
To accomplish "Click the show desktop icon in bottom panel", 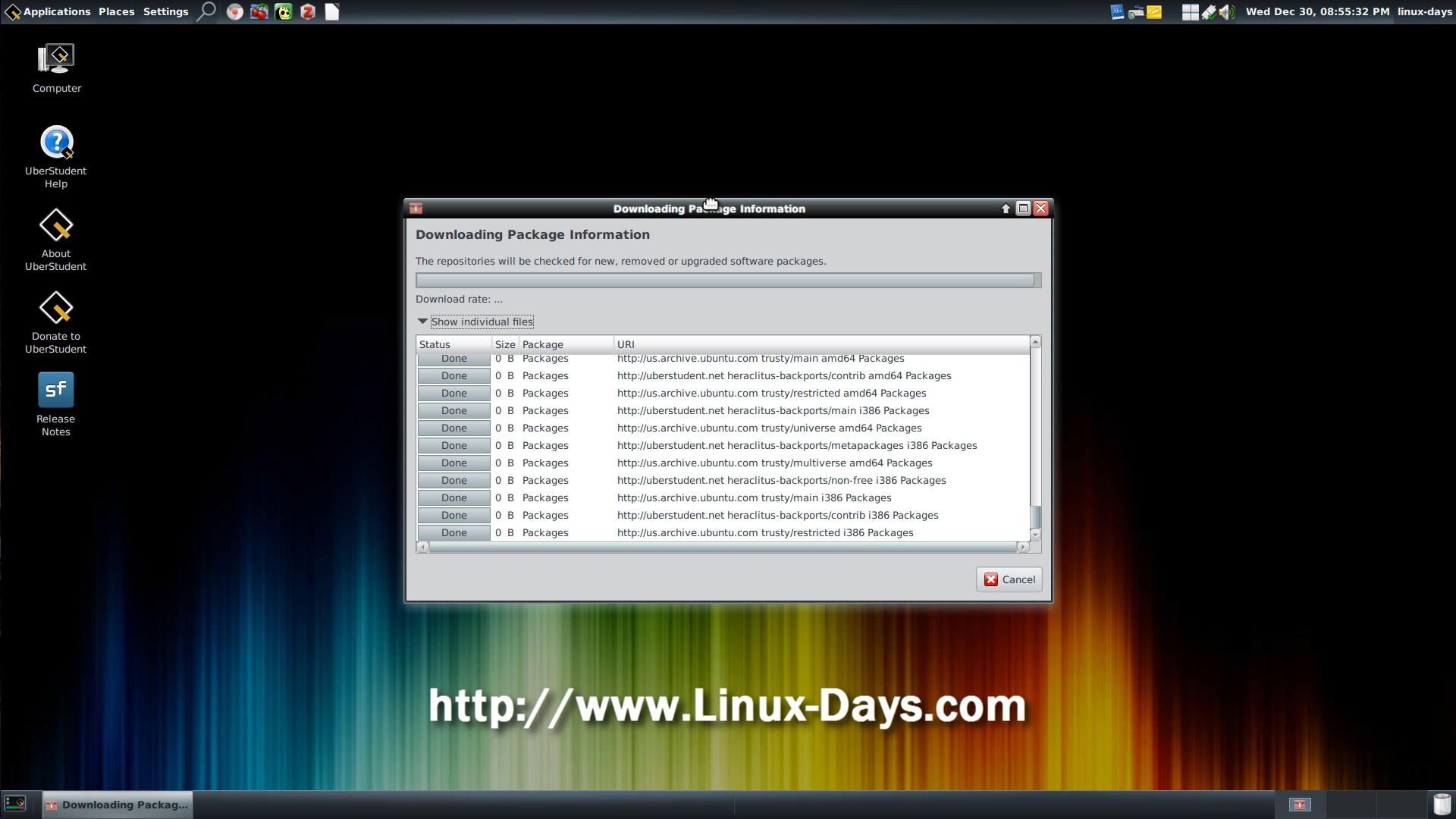I will coord(15,803).
